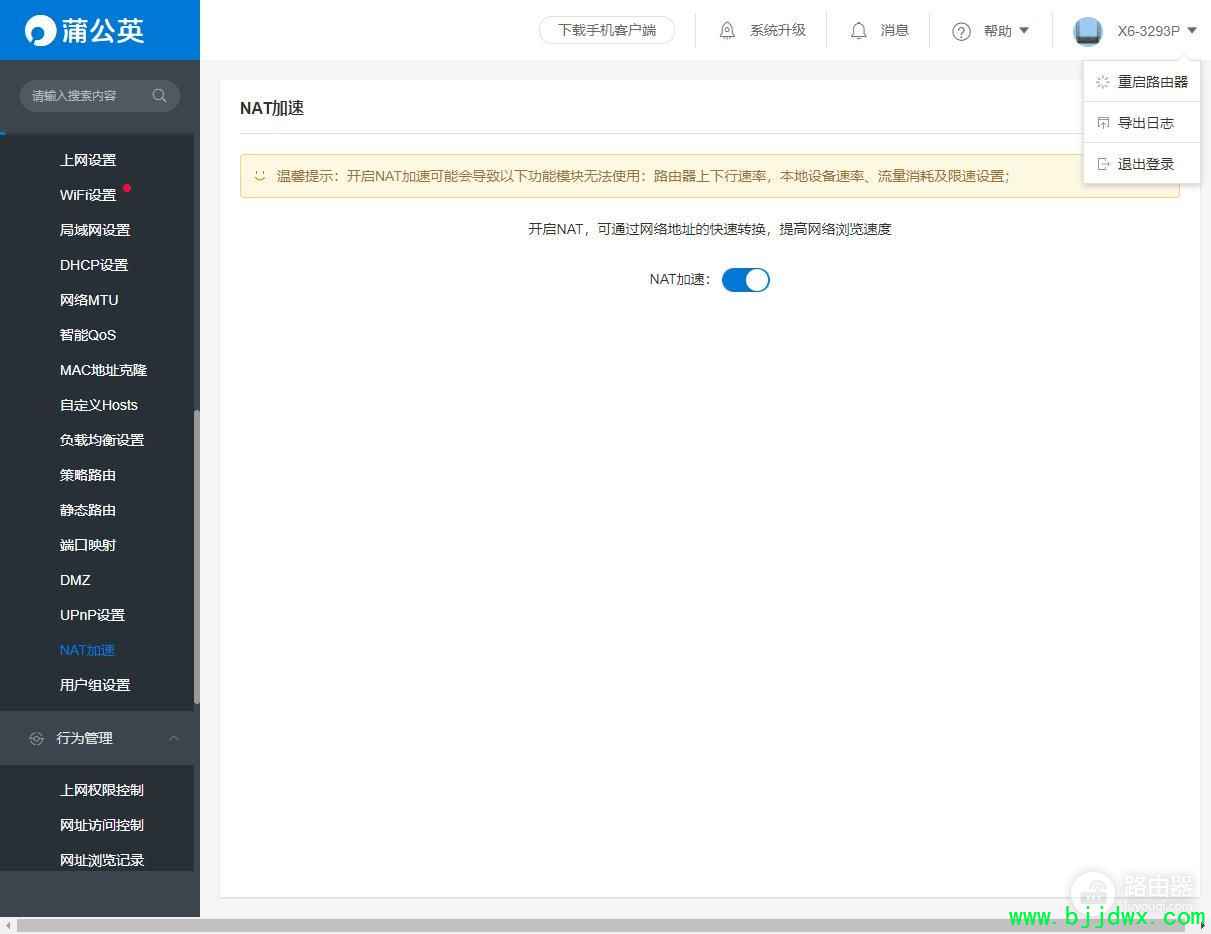1211x934 pixels.
Task: Click the 蒲公英 logo icon
Action: 41,30
